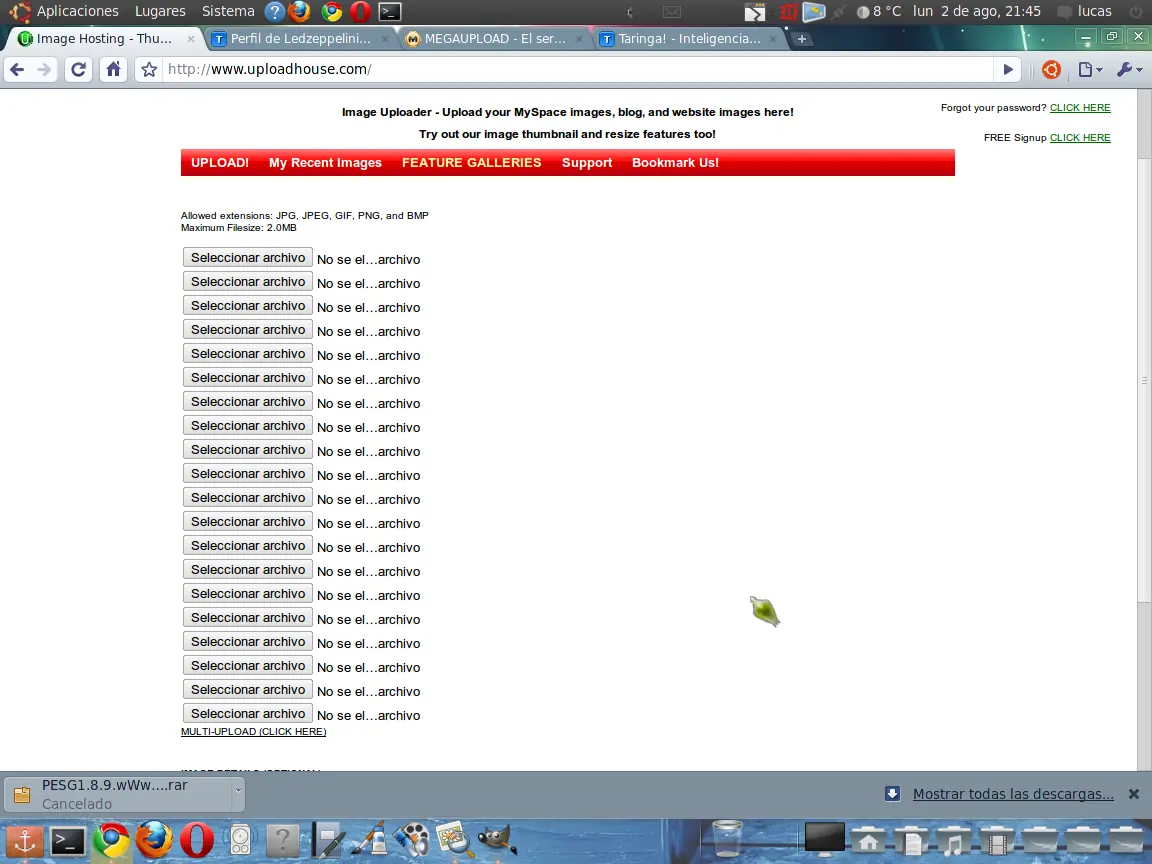Click the go arrow beside the address bar

1008,70
